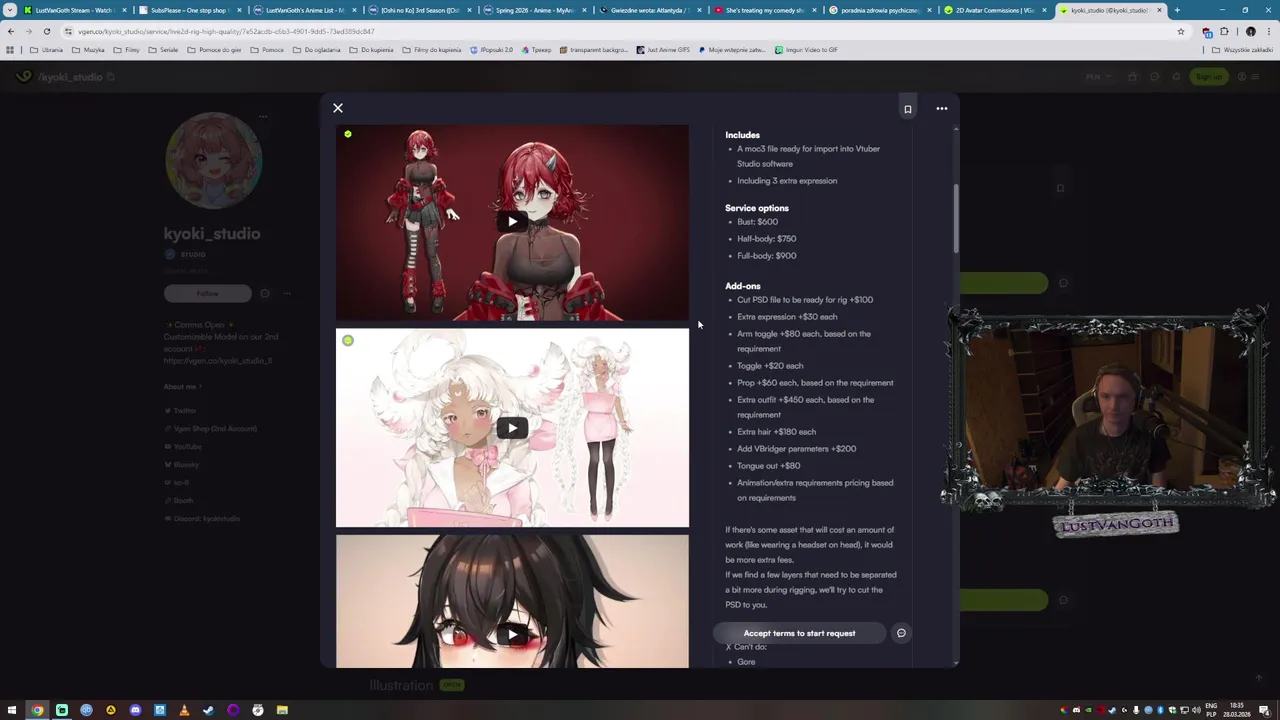Open File Explorer from the taskbar
The image size is (1280, 720).
click(x=282, y=710)
